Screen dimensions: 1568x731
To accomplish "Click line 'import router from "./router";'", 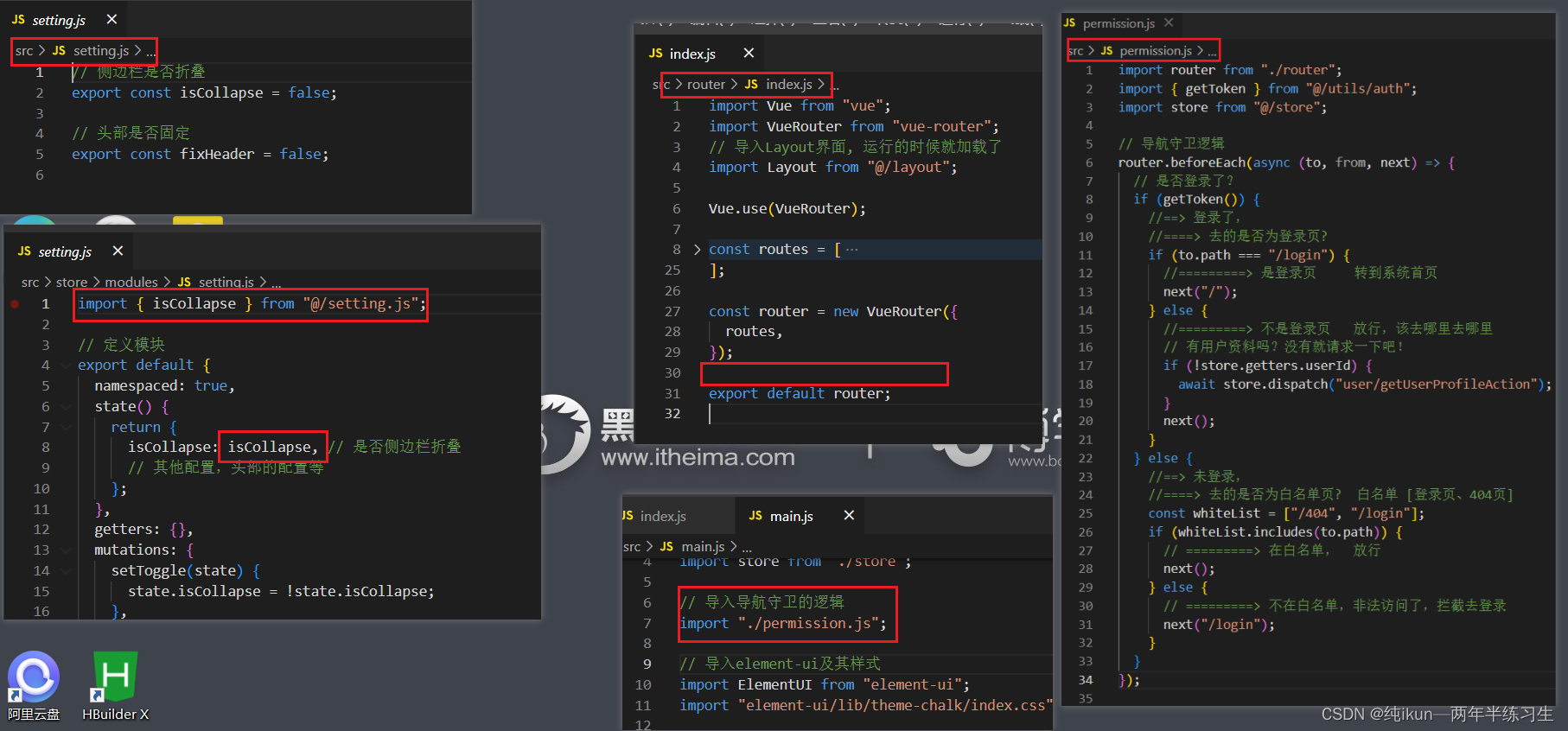I will coord(1230,70).
